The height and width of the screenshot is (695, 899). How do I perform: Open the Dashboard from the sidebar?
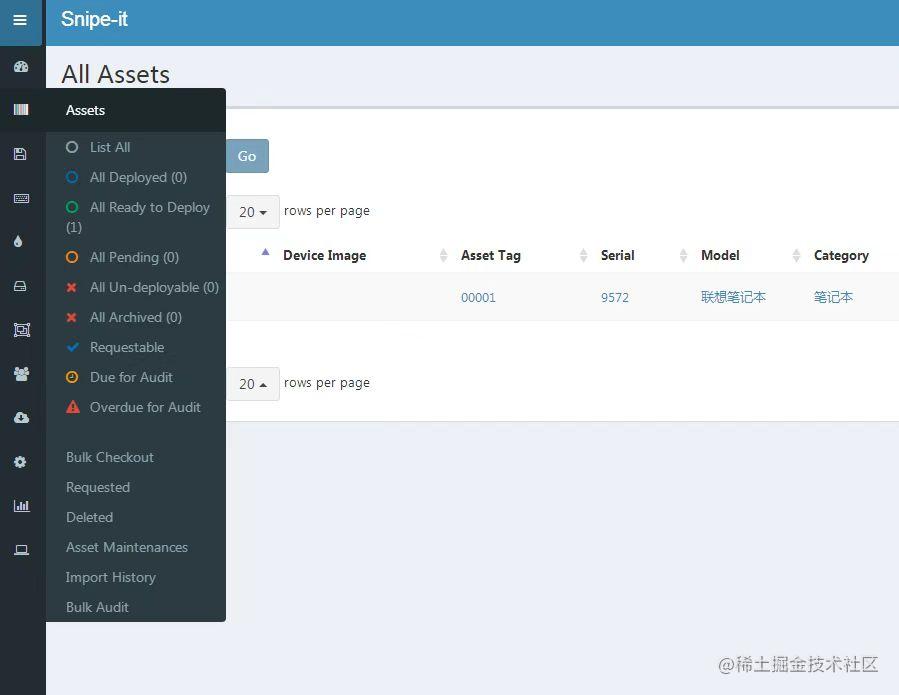[21, 66]
